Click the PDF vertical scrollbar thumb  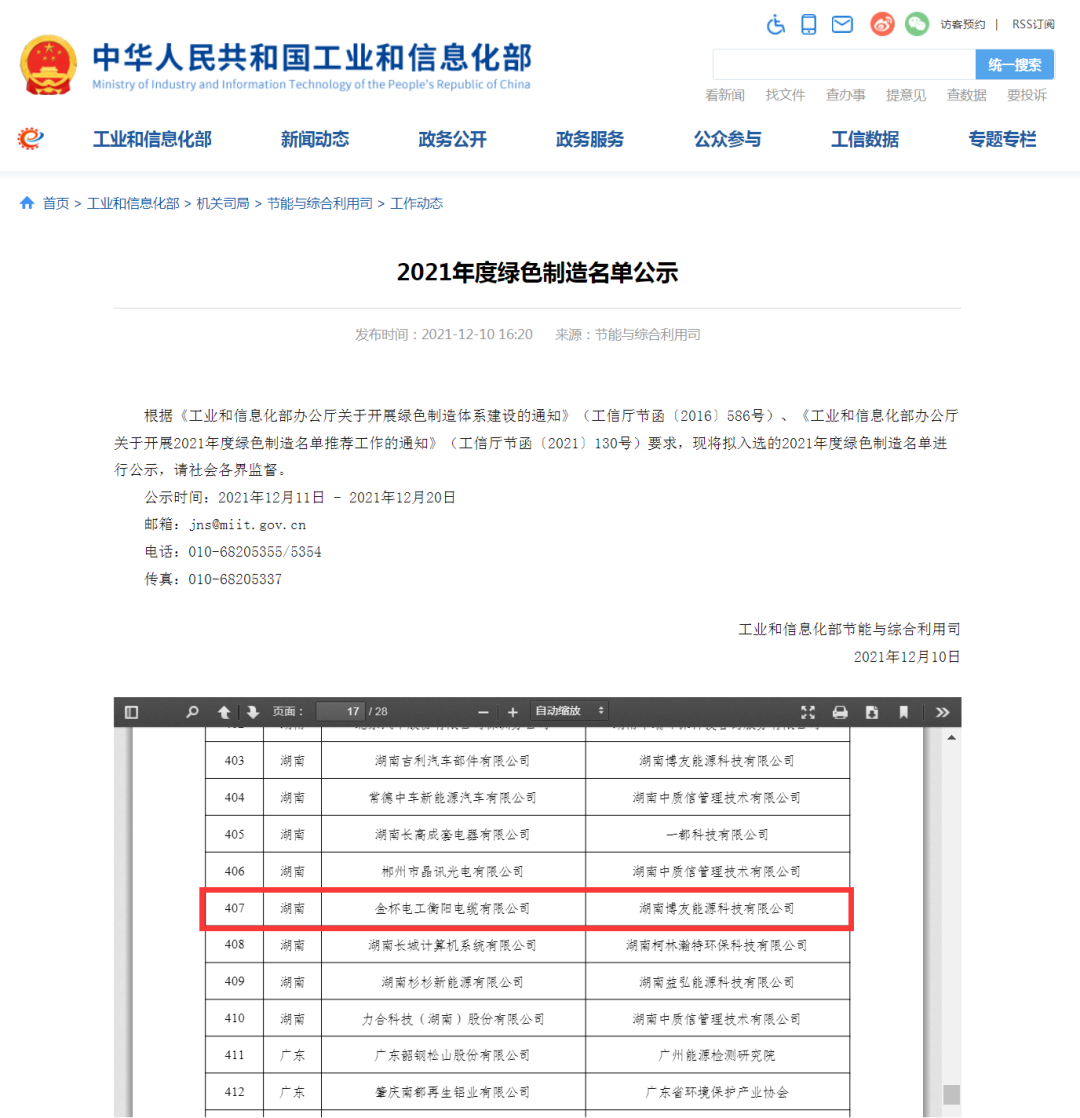951,1094
